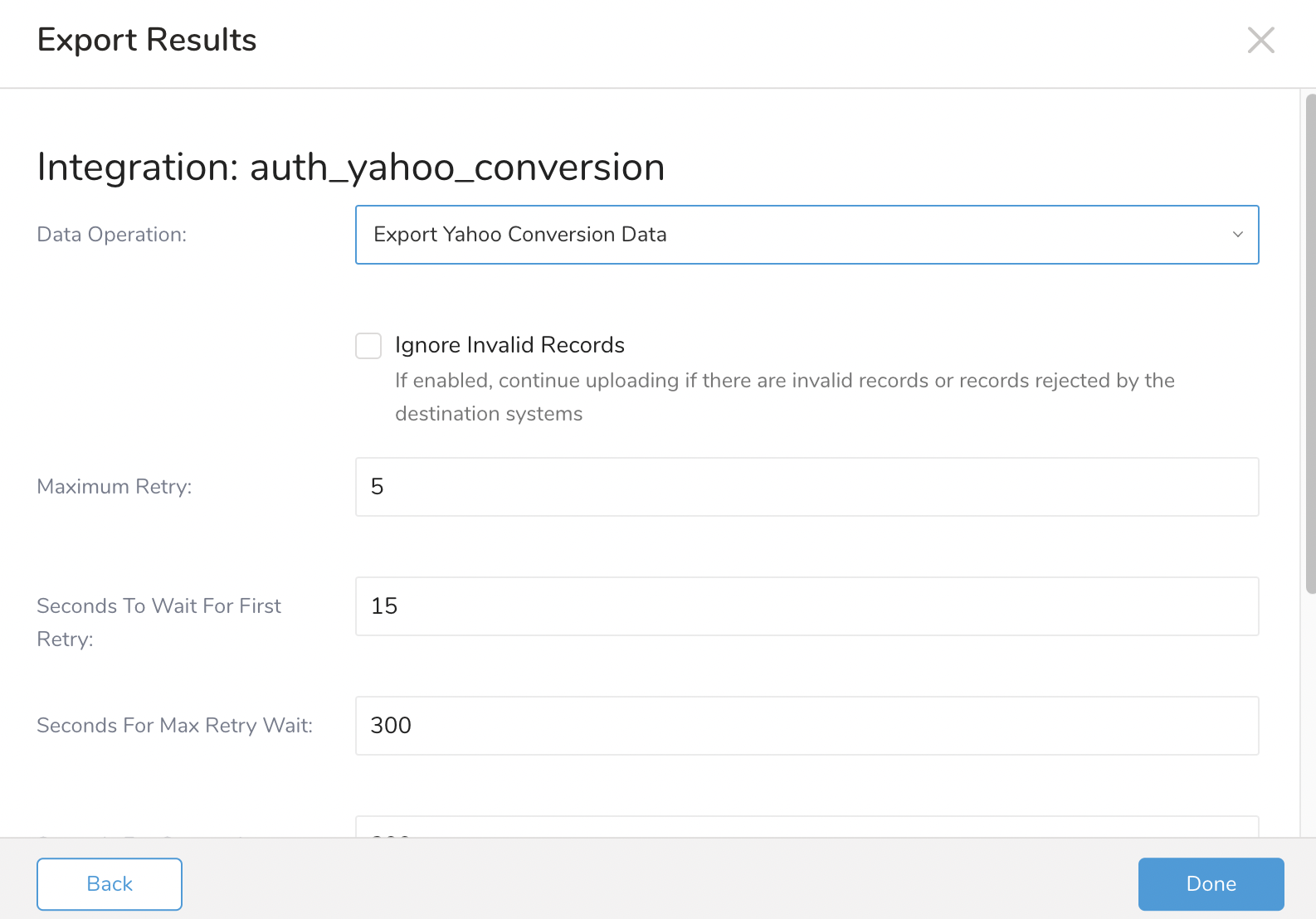Click the Seconds To Wait For First Retry field
1316x919 pixels.
tap(807, 606)
